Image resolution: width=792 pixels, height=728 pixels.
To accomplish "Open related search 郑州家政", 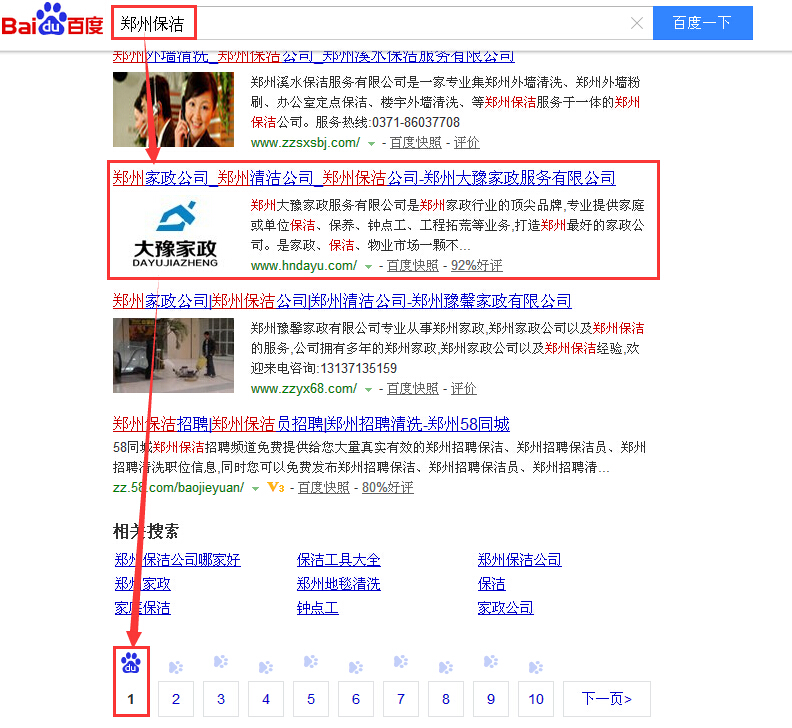I will point(142,584).
